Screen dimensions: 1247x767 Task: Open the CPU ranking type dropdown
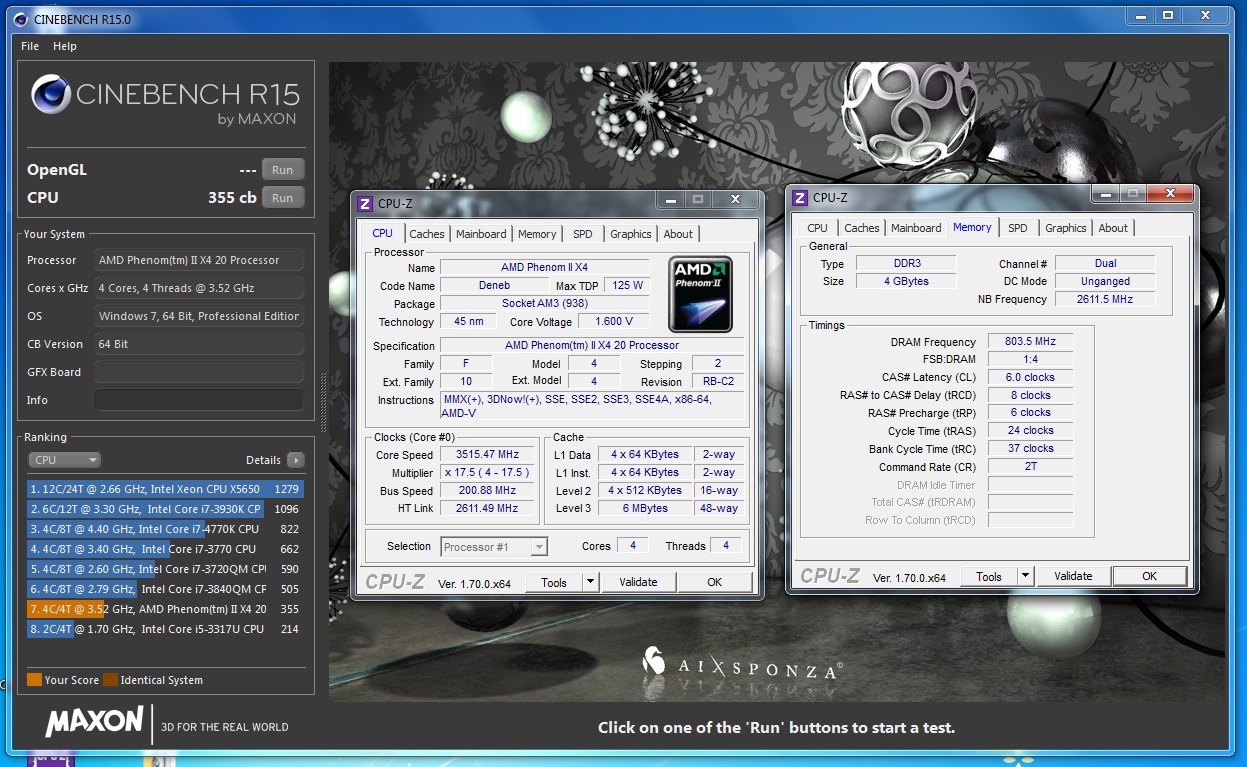click(x=65, y=460)
